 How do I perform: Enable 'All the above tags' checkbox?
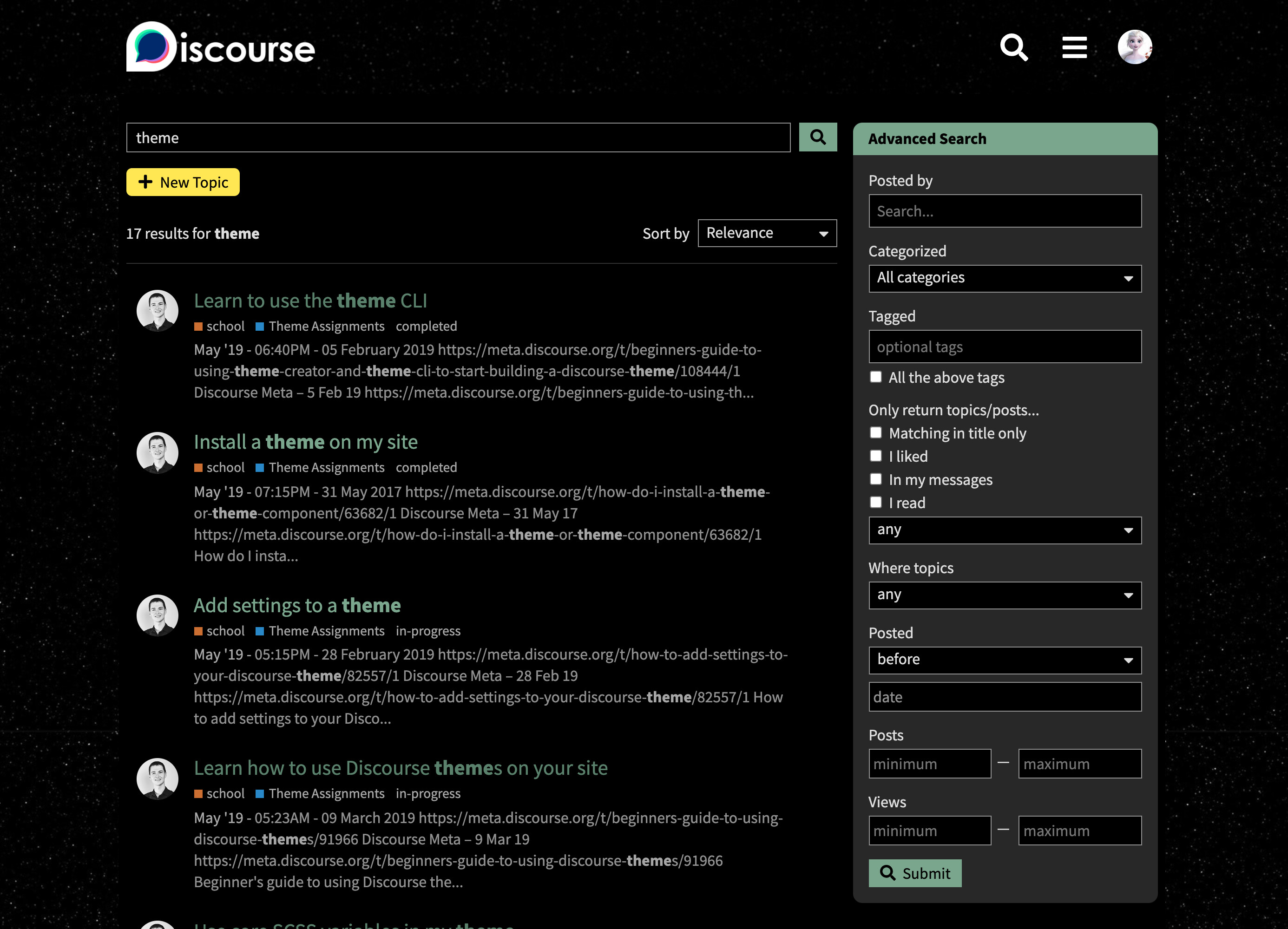[x=876, y=377]
